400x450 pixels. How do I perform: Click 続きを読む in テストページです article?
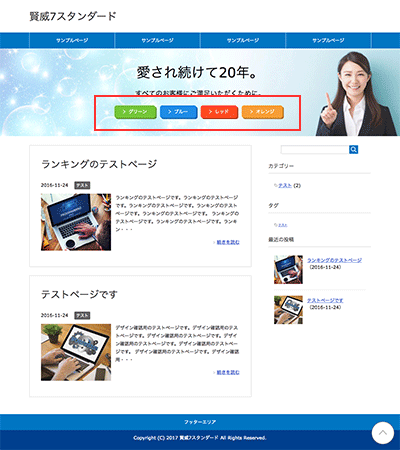point(228,372)
